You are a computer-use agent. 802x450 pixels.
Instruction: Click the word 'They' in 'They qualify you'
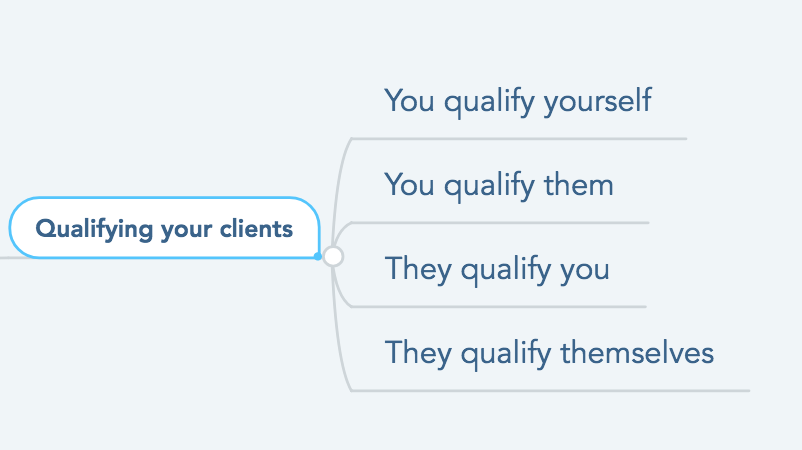coord(418,269)
